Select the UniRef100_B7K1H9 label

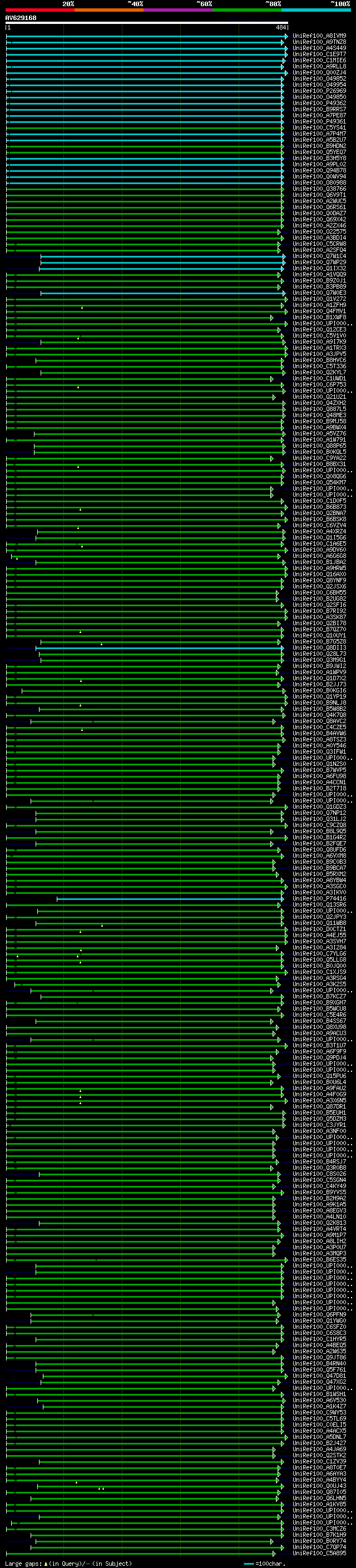click(x=319, y=1535)
